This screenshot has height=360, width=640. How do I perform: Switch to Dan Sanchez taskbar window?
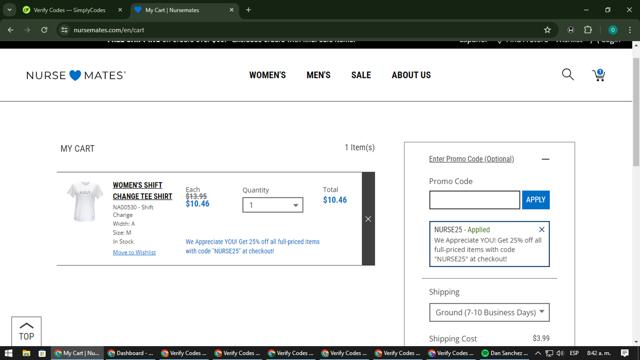[x=505, y=353]
